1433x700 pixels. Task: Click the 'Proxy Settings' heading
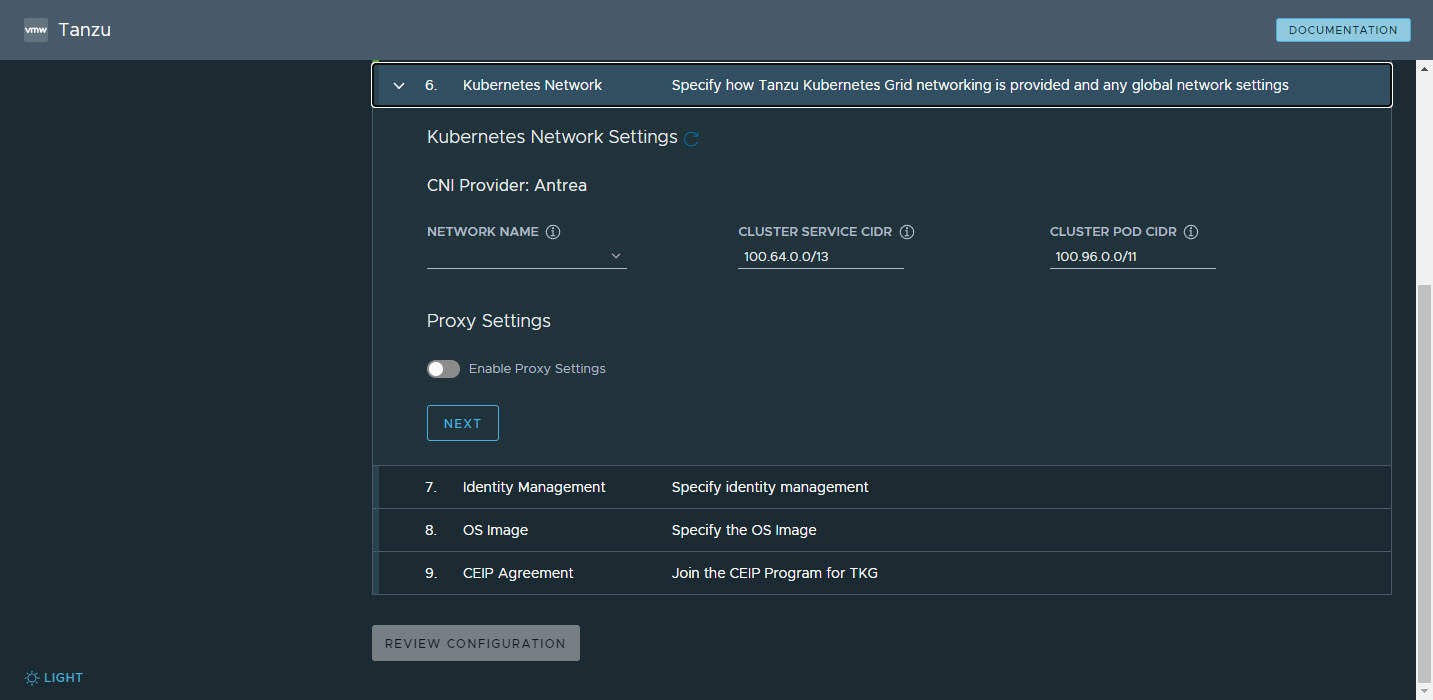[x=489, y=321]
